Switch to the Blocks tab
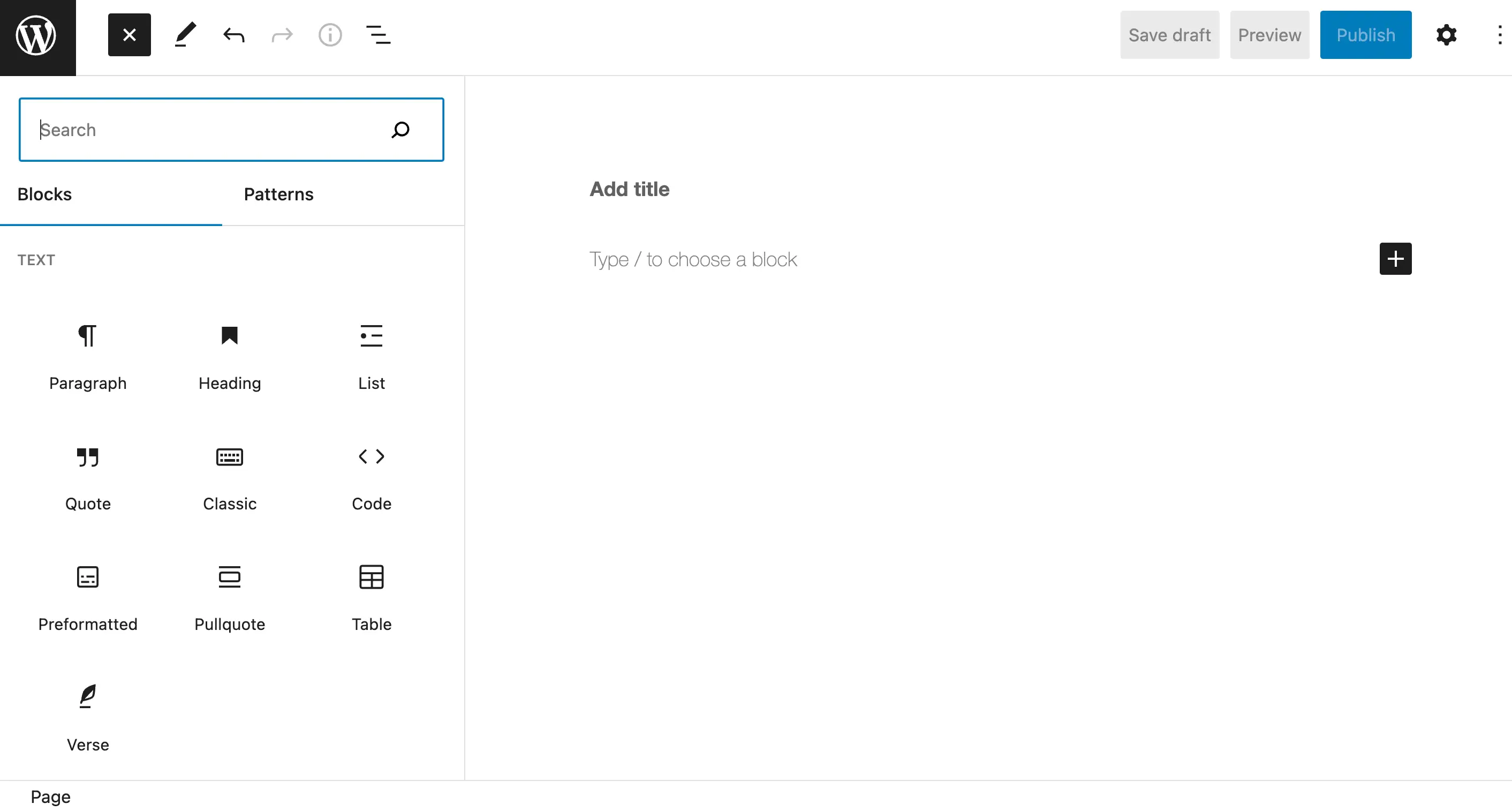Screen dimensions: 1512x811 (x=45, y=194)
